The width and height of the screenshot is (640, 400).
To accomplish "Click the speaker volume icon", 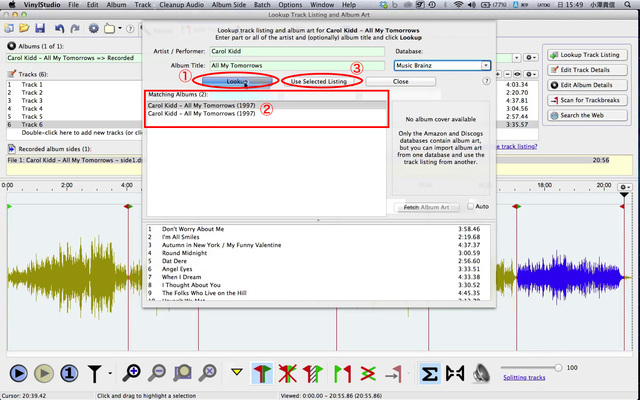I will [x=481, y=373].
